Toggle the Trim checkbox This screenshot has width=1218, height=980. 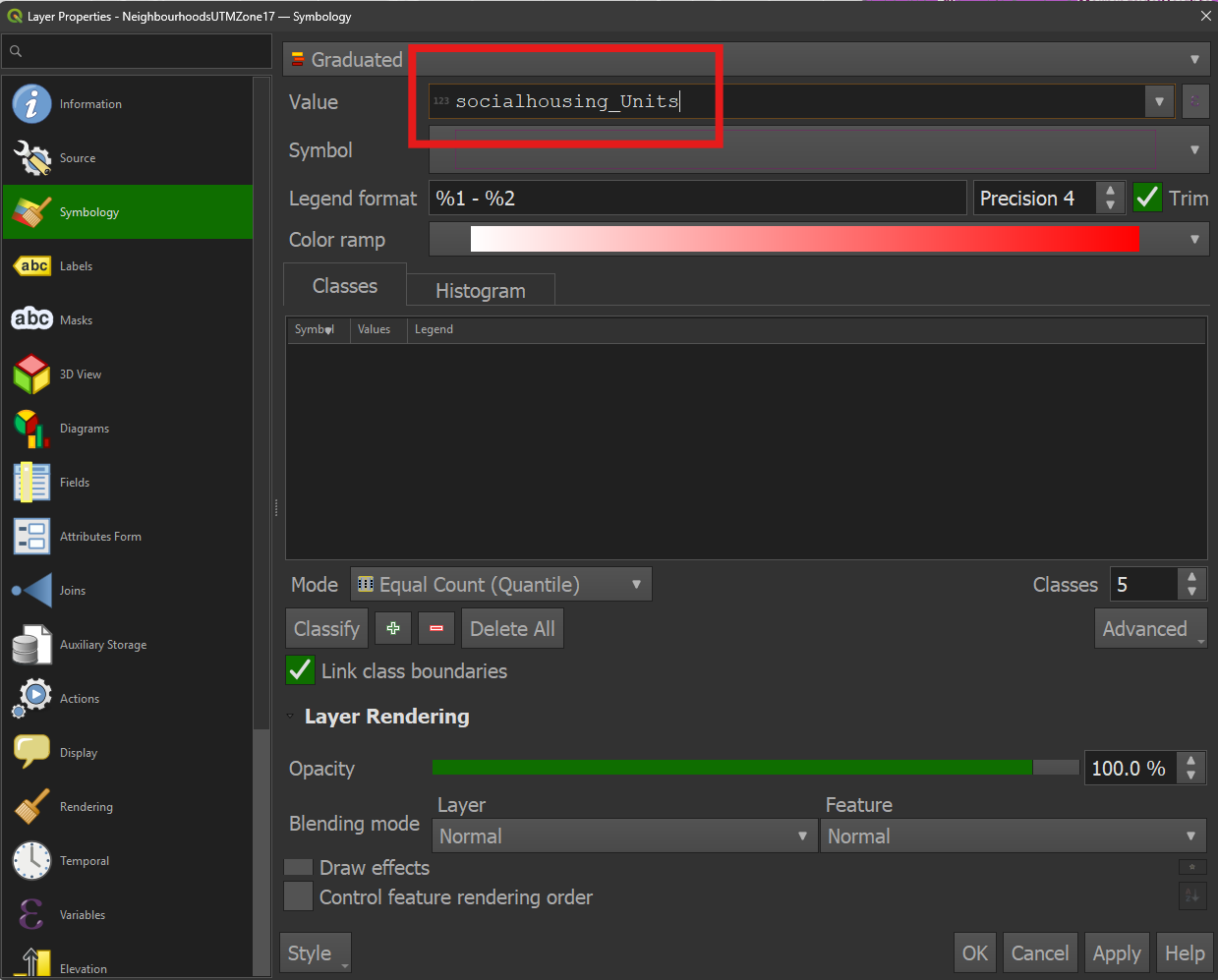click(1147, 198)
